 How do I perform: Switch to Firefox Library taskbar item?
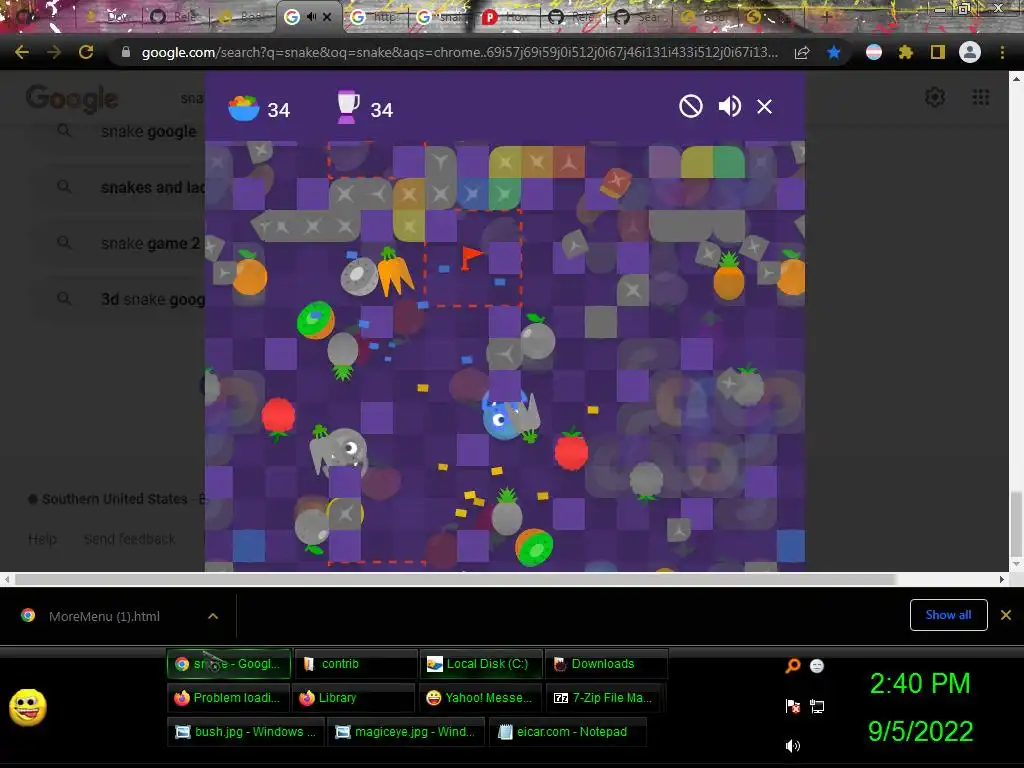[x=353, y=697]
